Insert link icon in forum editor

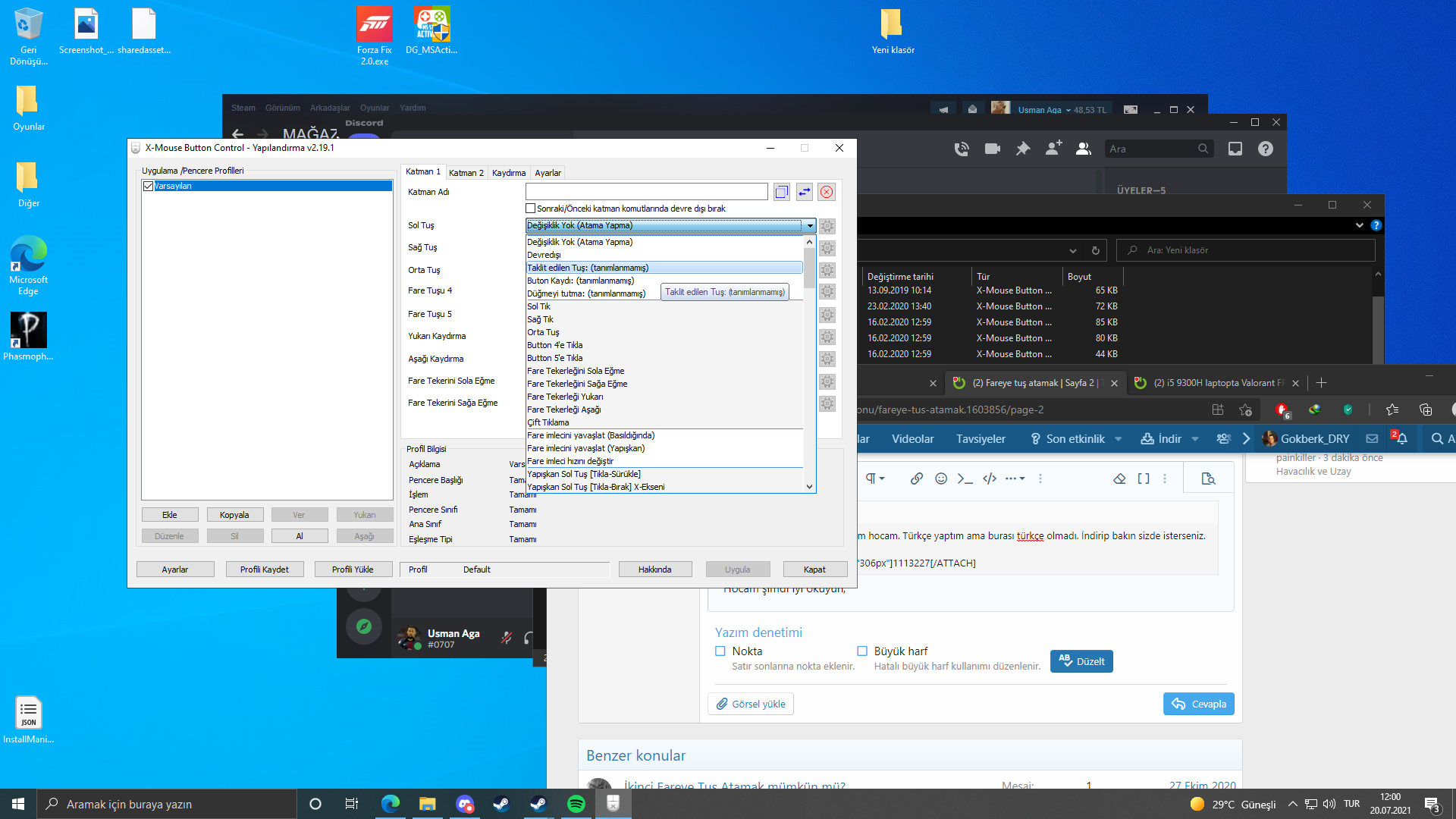pos(917,479)
